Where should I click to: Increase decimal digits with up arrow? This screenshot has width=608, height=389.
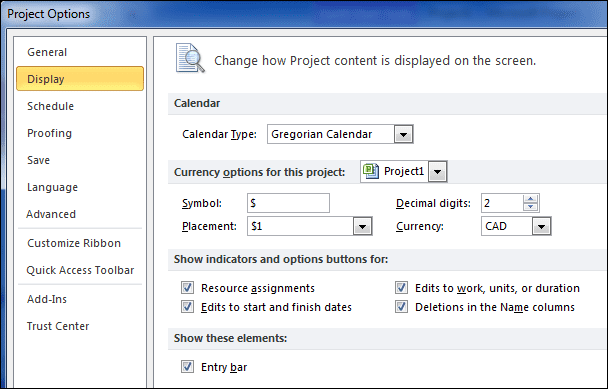530,199
